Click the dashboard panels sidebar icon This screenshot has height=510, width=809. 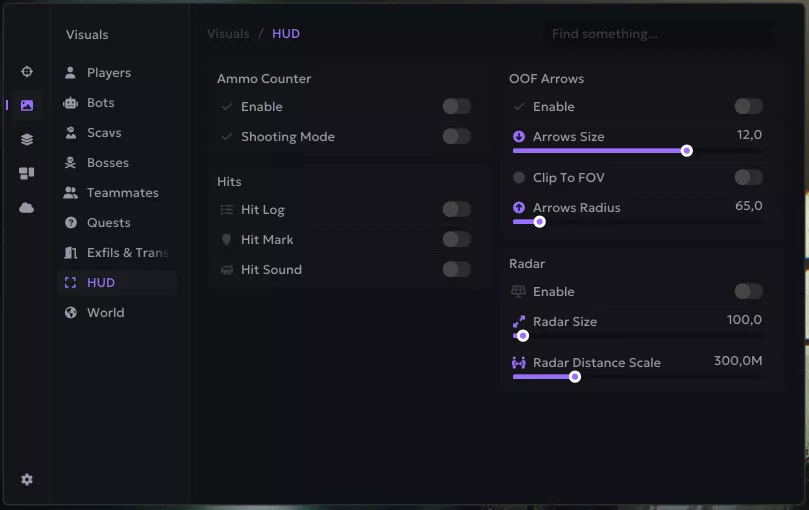27,173
